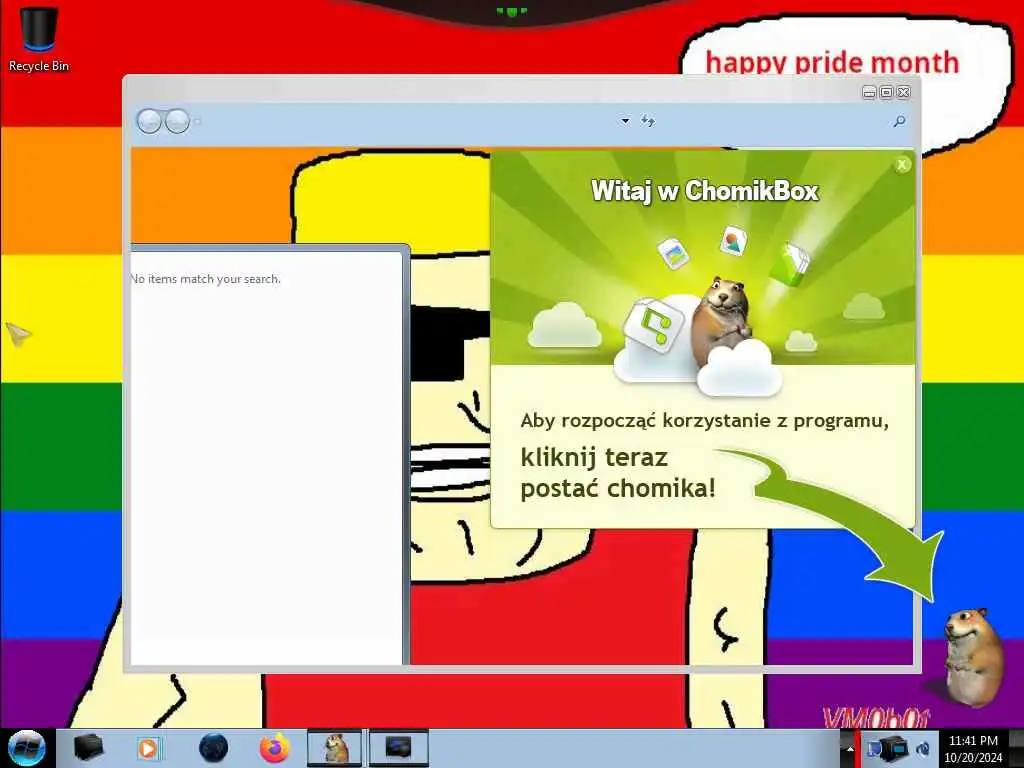Click the Explorer Forward navigation button
Viewport: 1024px width, 768px height.
point(177,121)
